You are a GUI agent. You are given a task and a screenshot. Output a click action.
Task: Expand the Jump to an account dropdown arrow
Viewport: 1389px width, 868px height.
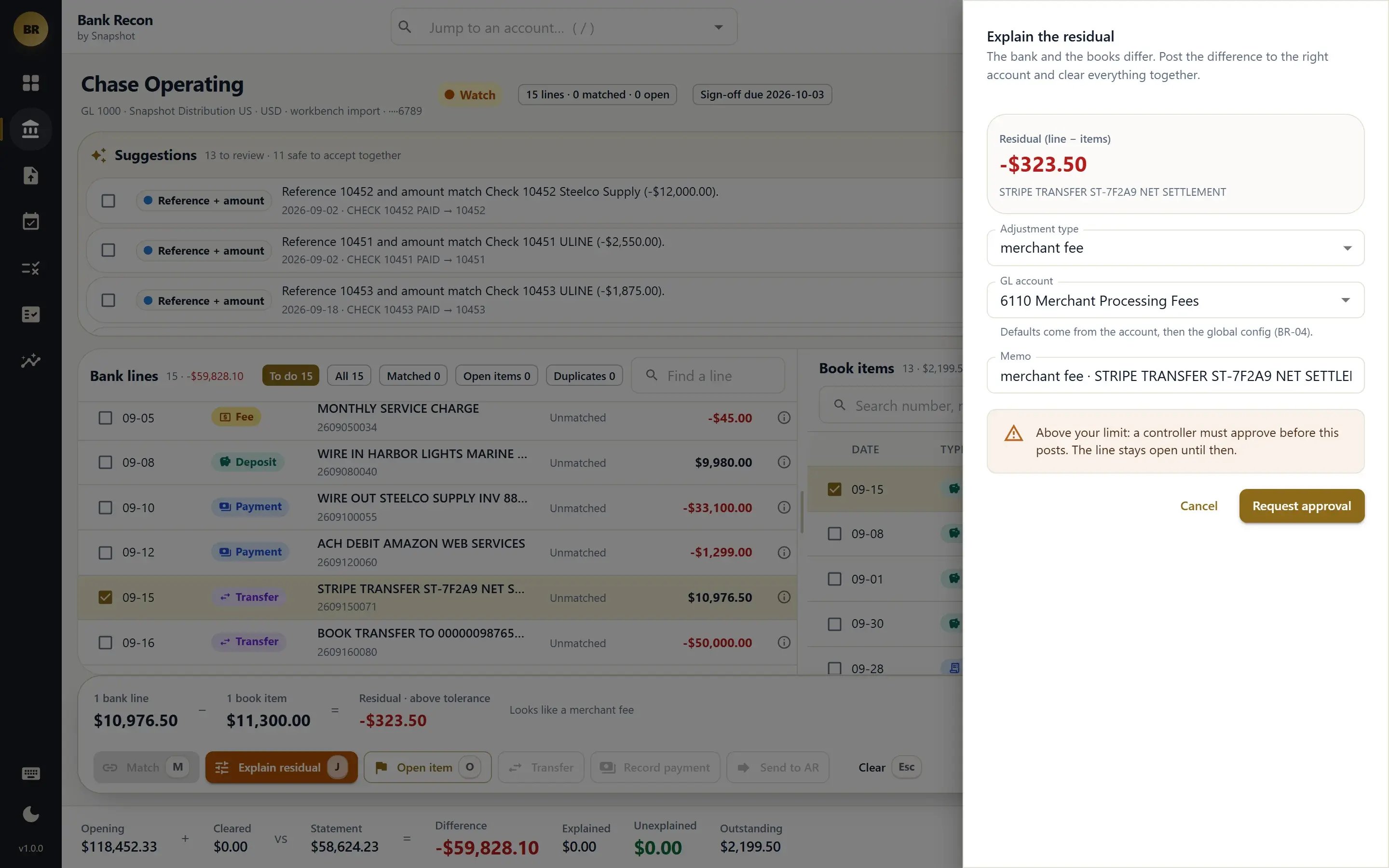[718, 27]
